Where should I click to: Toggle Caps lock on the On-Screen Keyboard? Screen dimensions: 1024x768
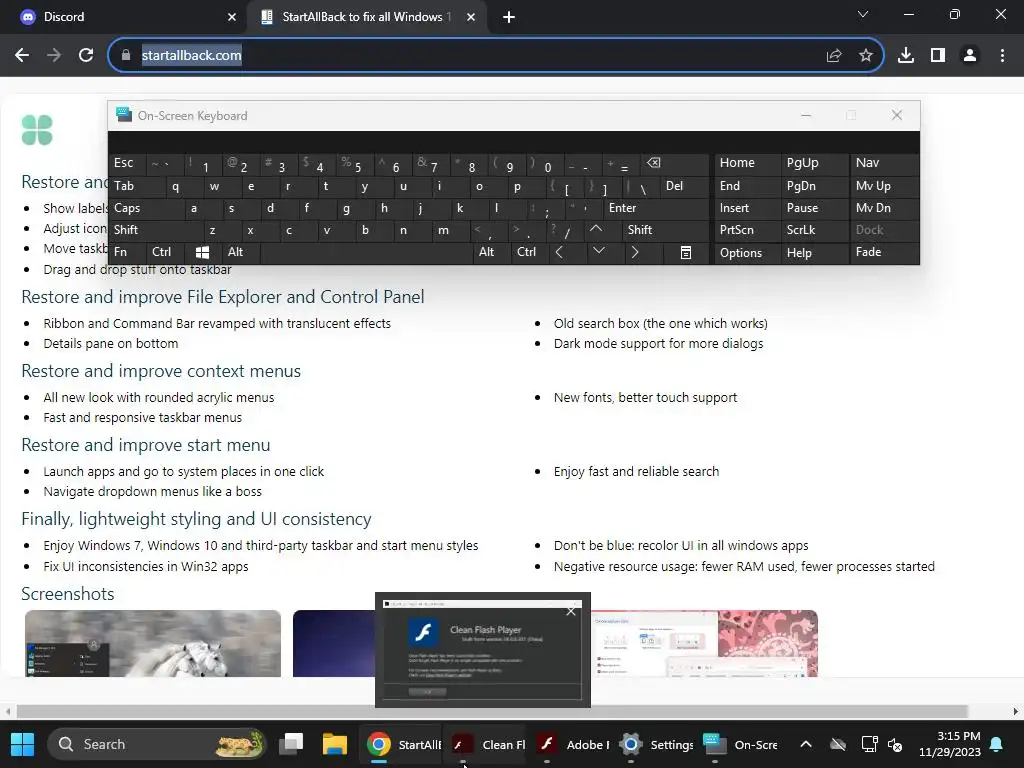143,208
